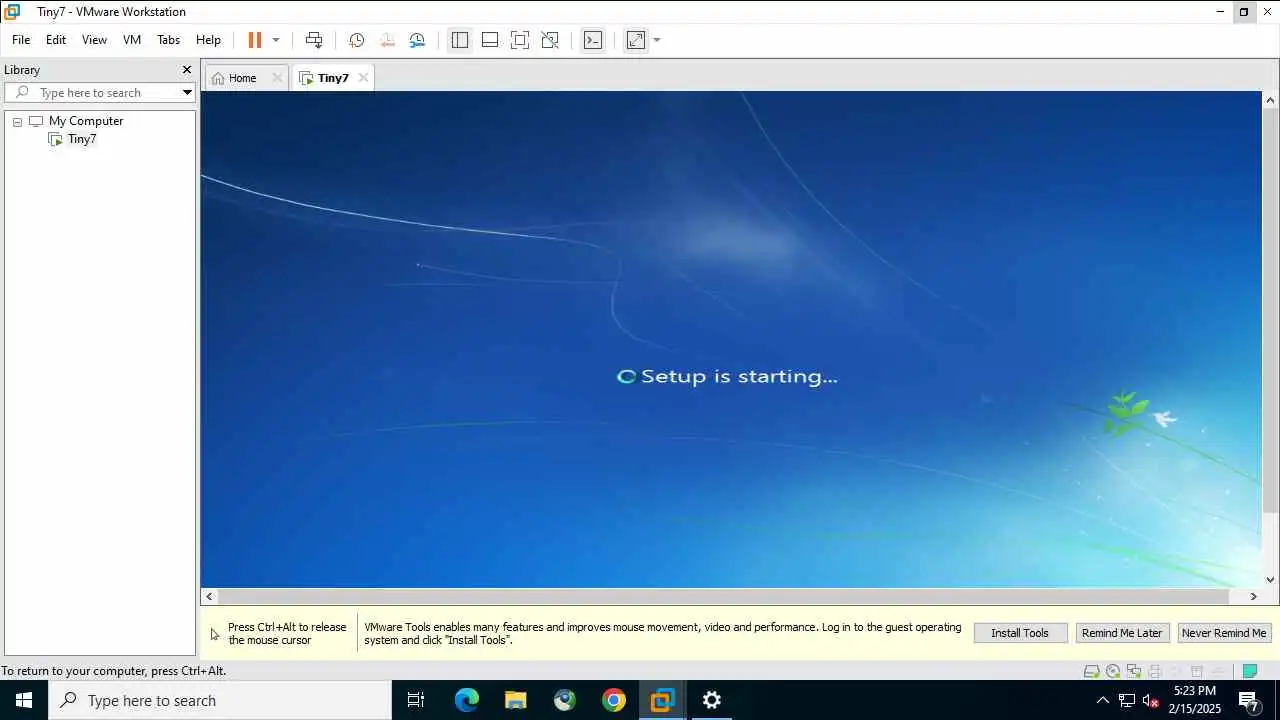The image size is (1280, 720).
Task: Click Never Remind Me button
Action: pos(1224,633)
